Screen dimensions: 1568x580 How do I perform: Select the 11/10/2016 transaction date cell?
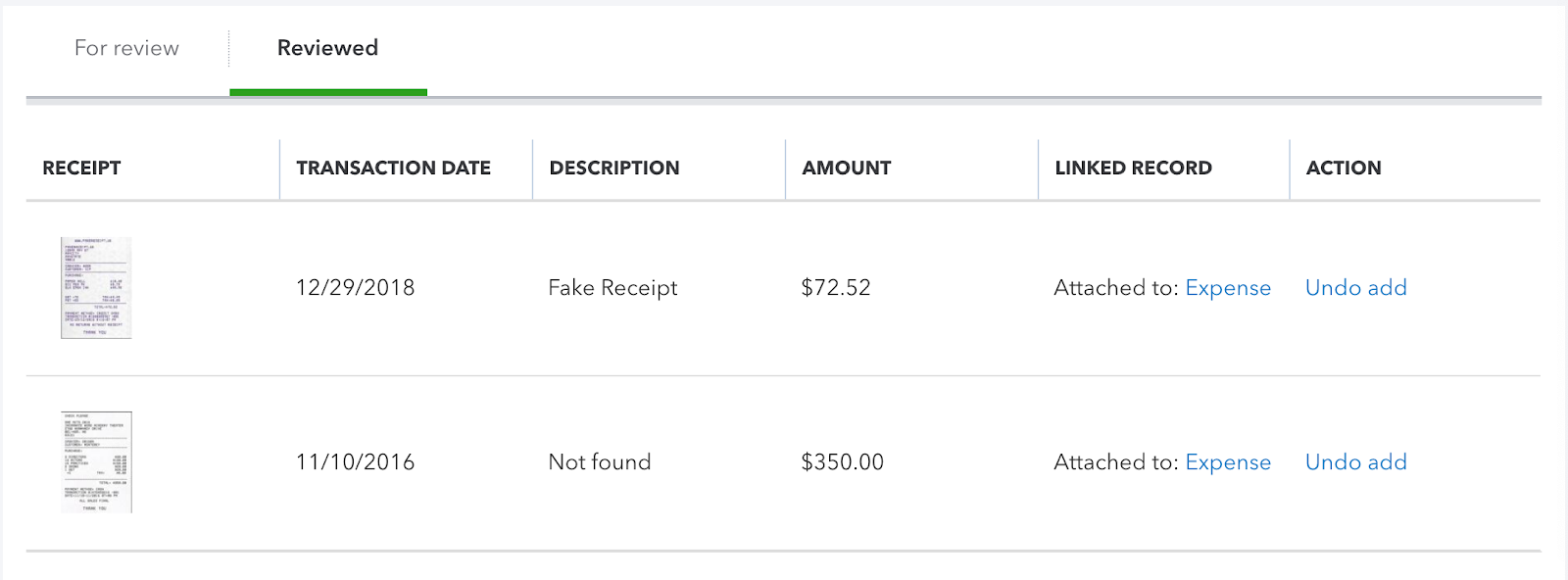356,462
